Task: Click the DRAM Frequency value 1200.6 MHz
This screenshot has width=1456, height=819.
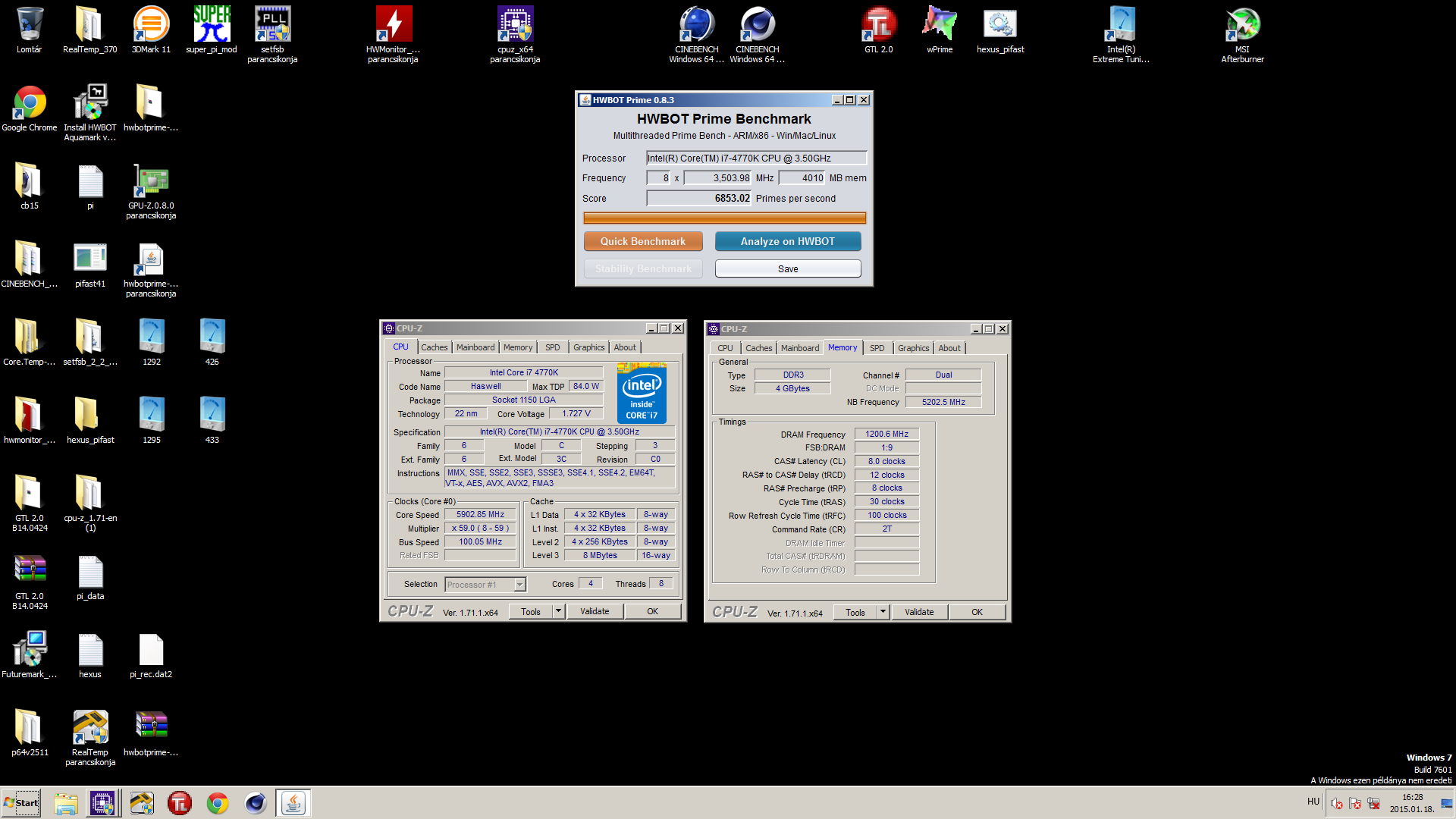Action: click(x=886, y=434)
